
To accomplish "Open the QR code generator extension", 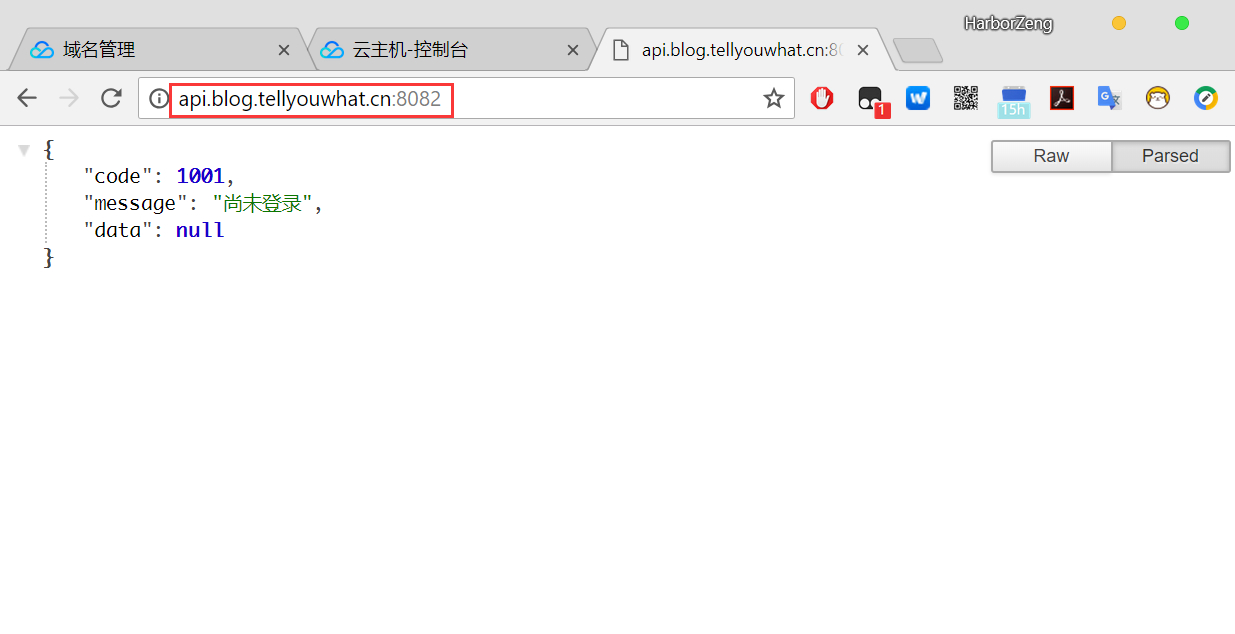I will click(965, 98).
